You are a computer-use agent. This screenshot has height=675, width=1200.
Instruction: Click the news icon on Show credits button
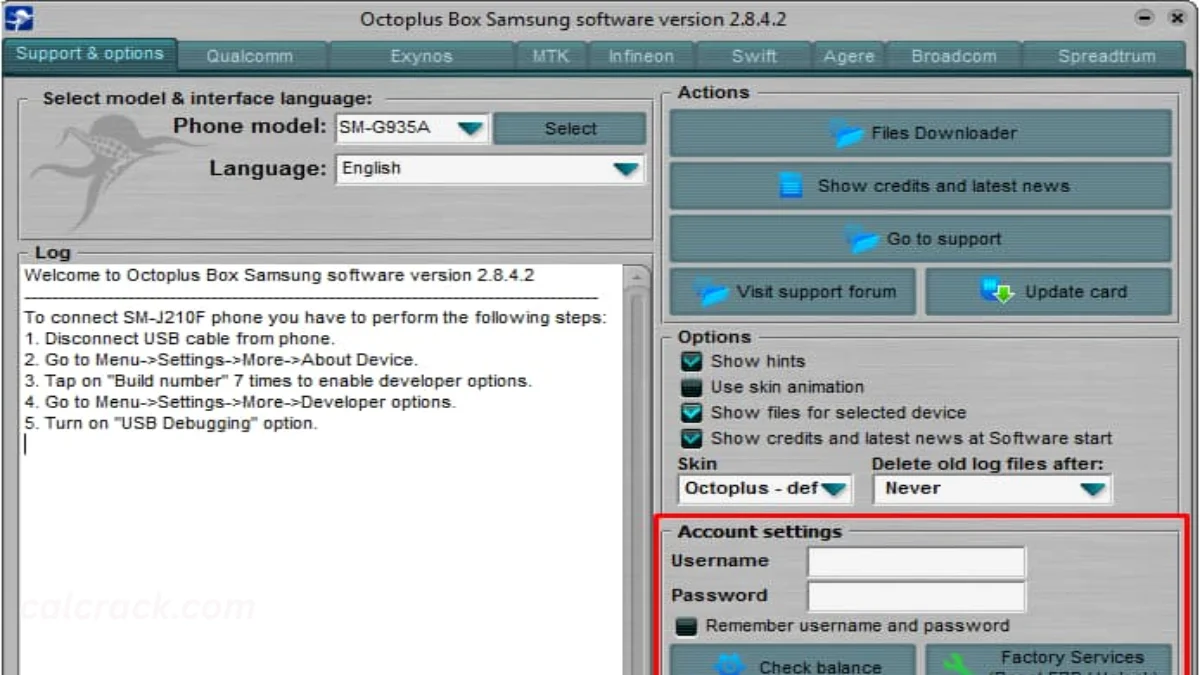click(791, 185)
